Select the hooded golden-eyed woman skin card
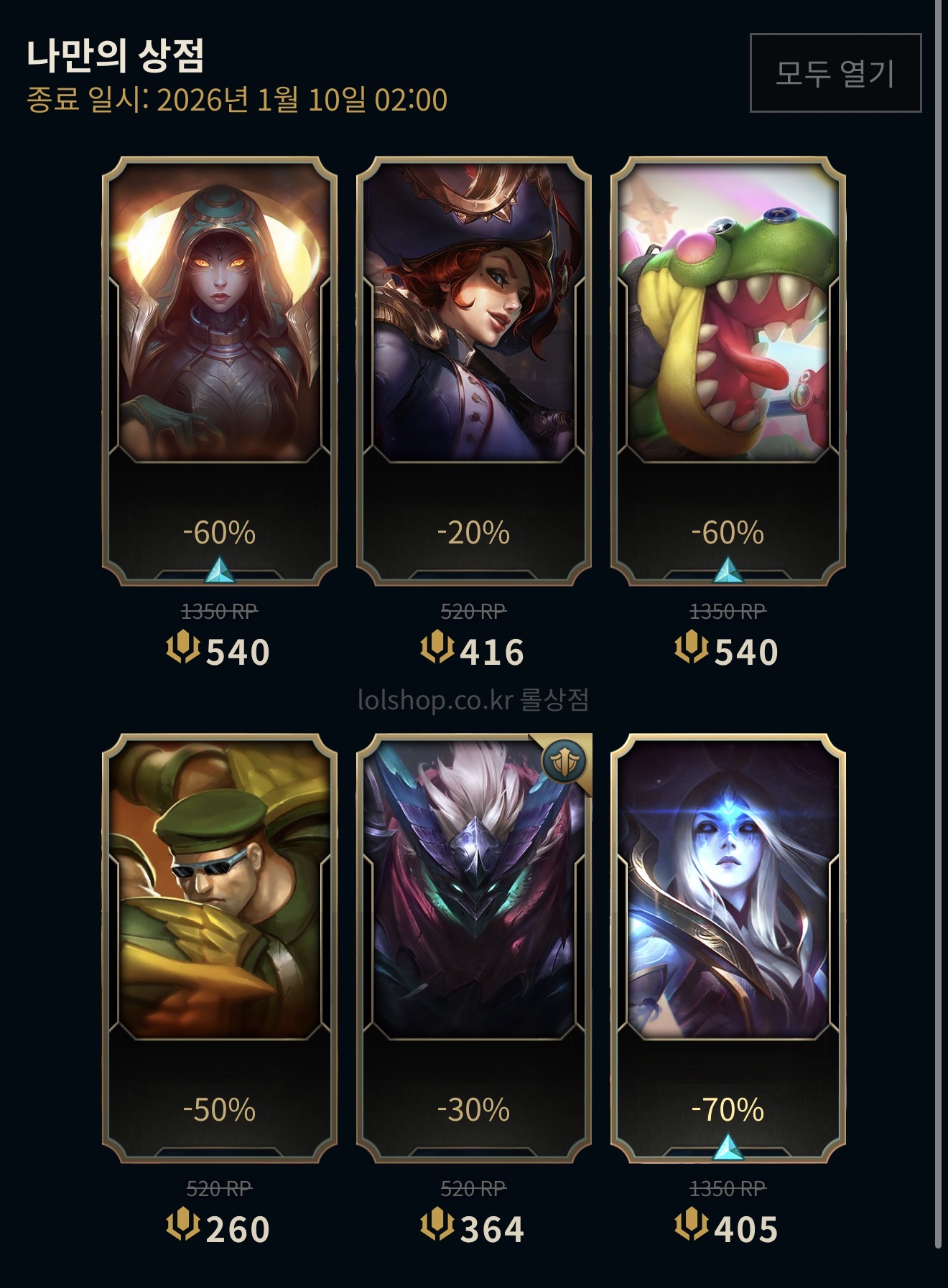This screenshot has height=1288, width=948. tap(220, 371)
